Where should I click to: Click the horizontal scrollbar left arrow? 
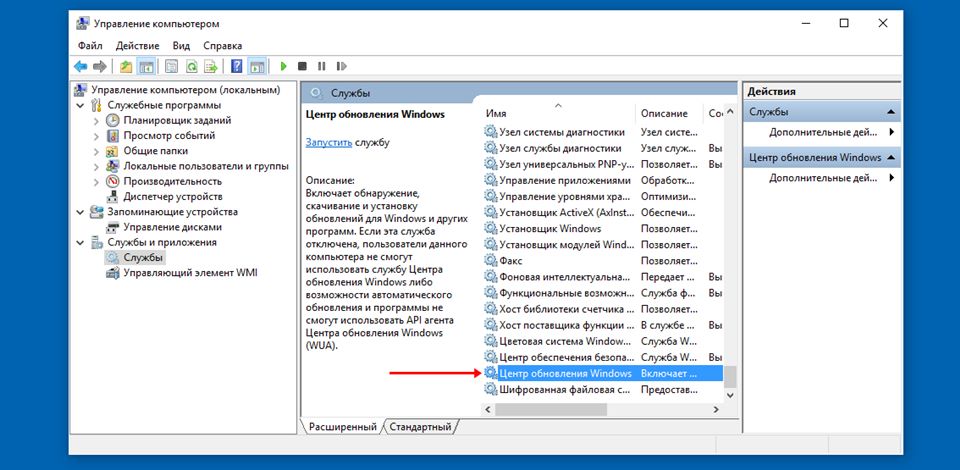point(489,409)
